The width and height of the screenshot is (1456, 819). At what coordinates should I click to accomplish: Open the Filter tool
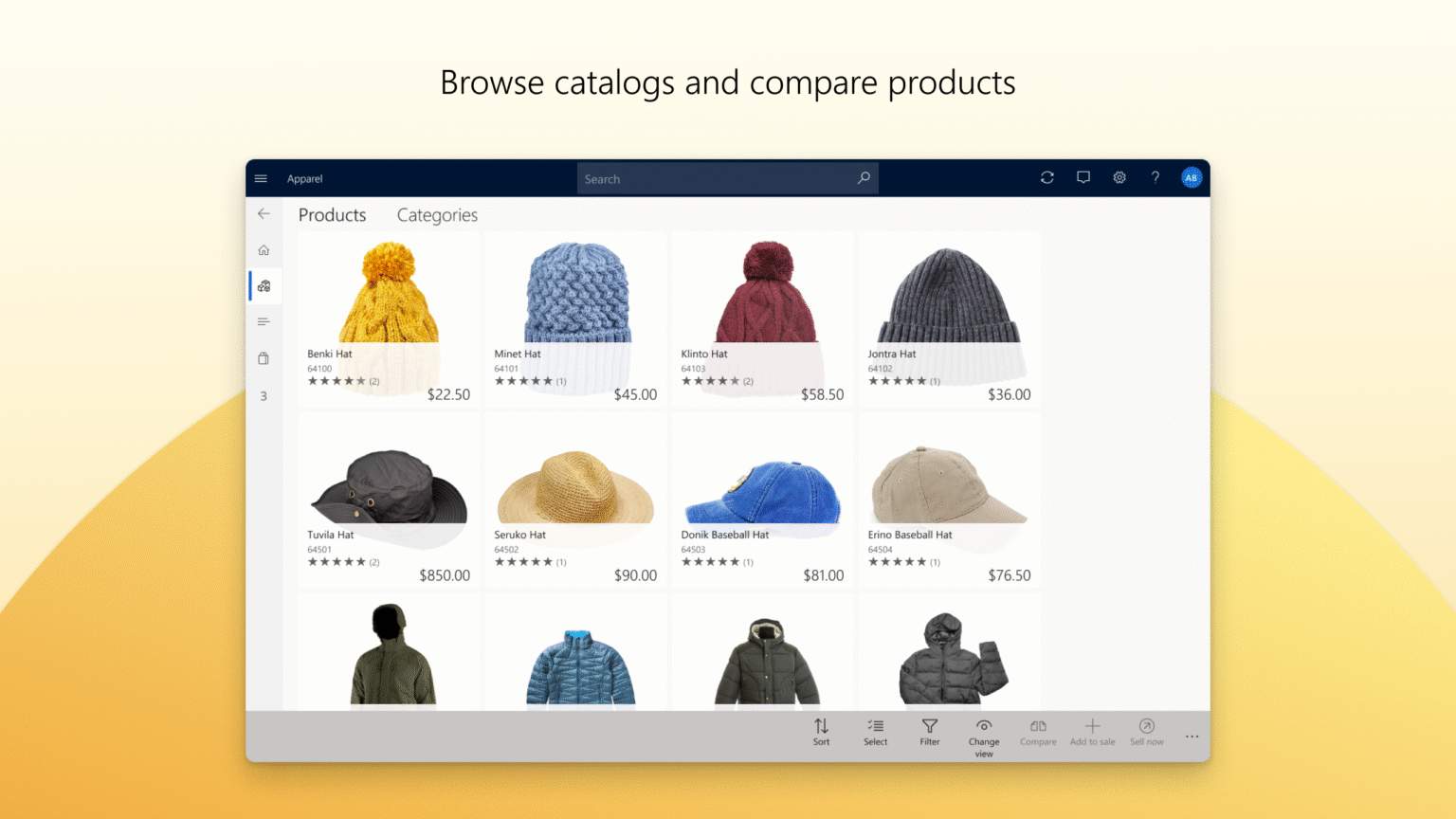point(929,733)
